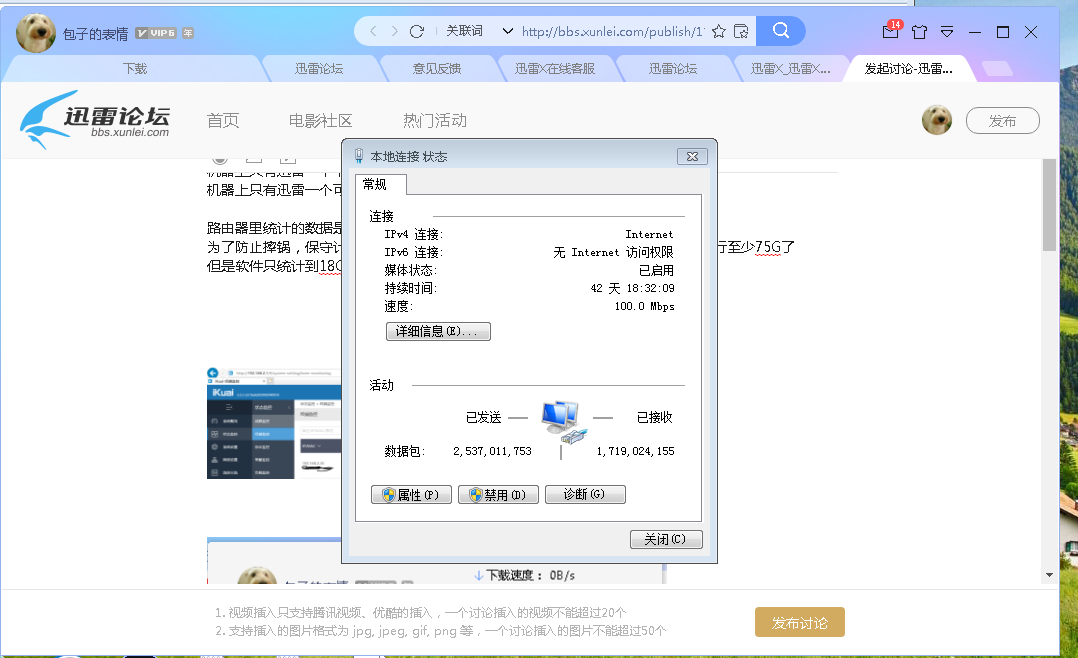The width and height of the screenshot is (1078, 658).
Task: Switch to the 常规 tab in the dialog
Action: (x=379, y=184)
